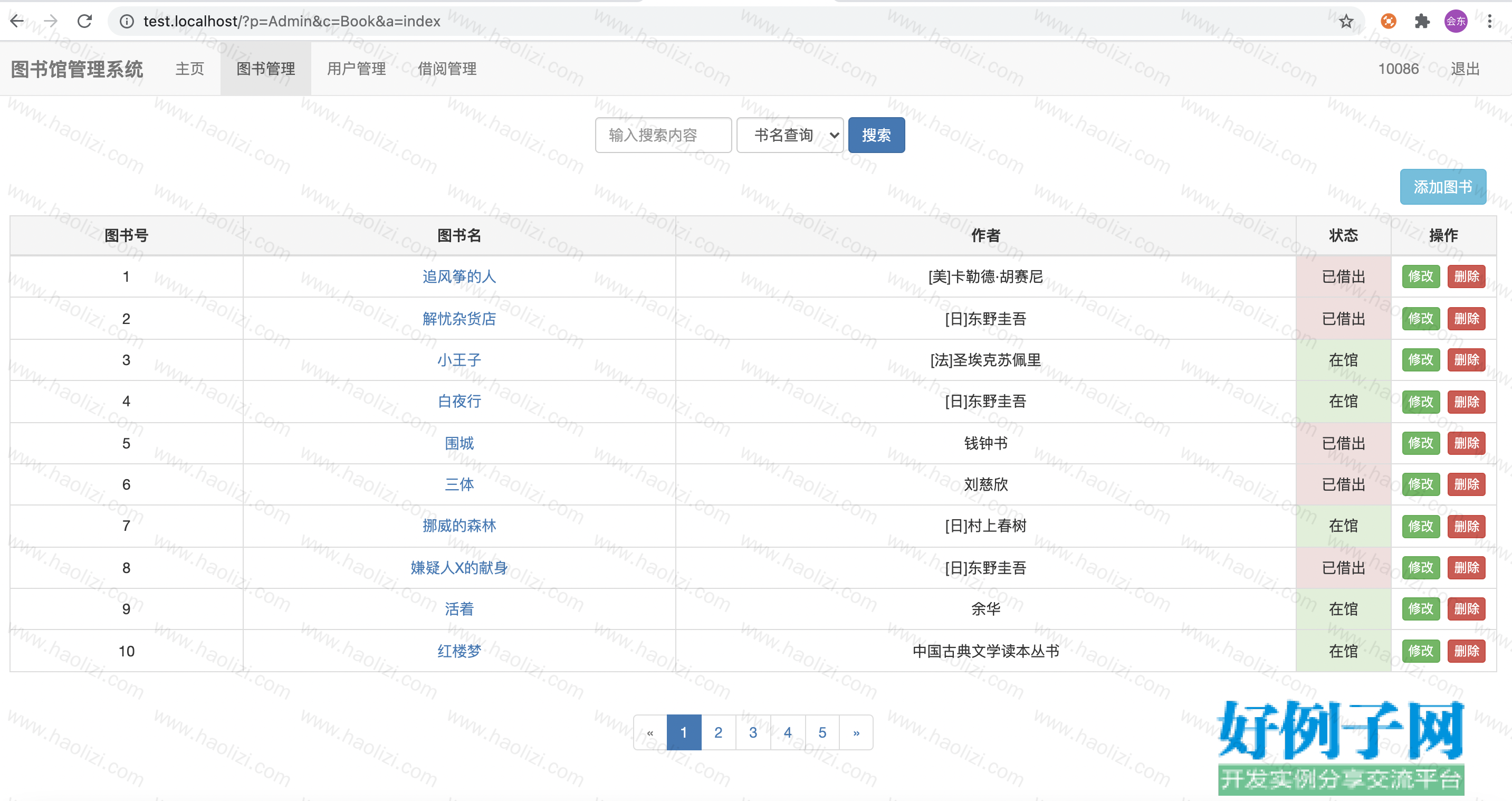Click the 10086 user account link
This screenshot has height=801, width=1512.
[x=1398, y=69]
